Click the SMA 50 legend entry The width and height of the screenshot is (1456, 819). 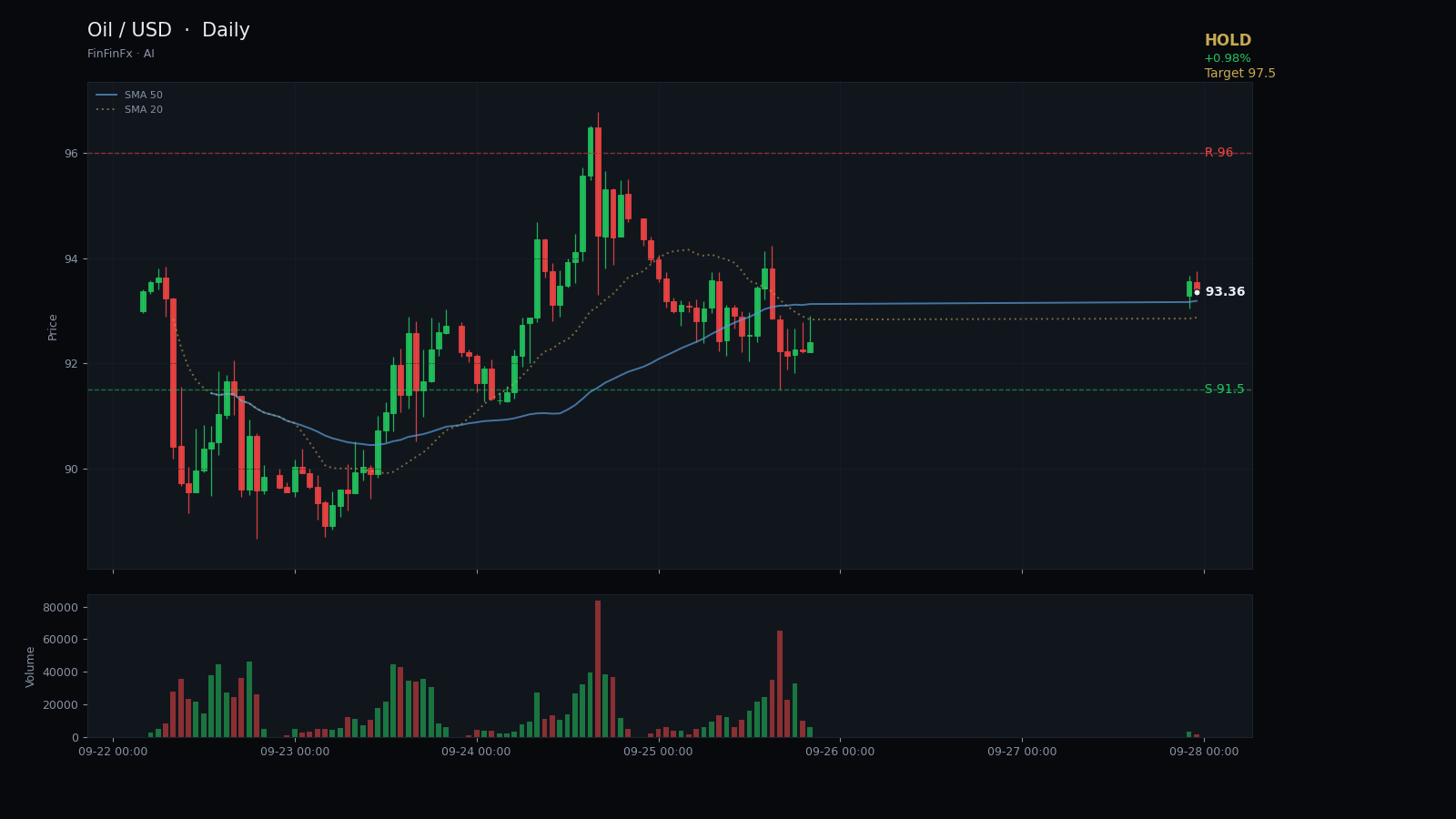point(129,96)
